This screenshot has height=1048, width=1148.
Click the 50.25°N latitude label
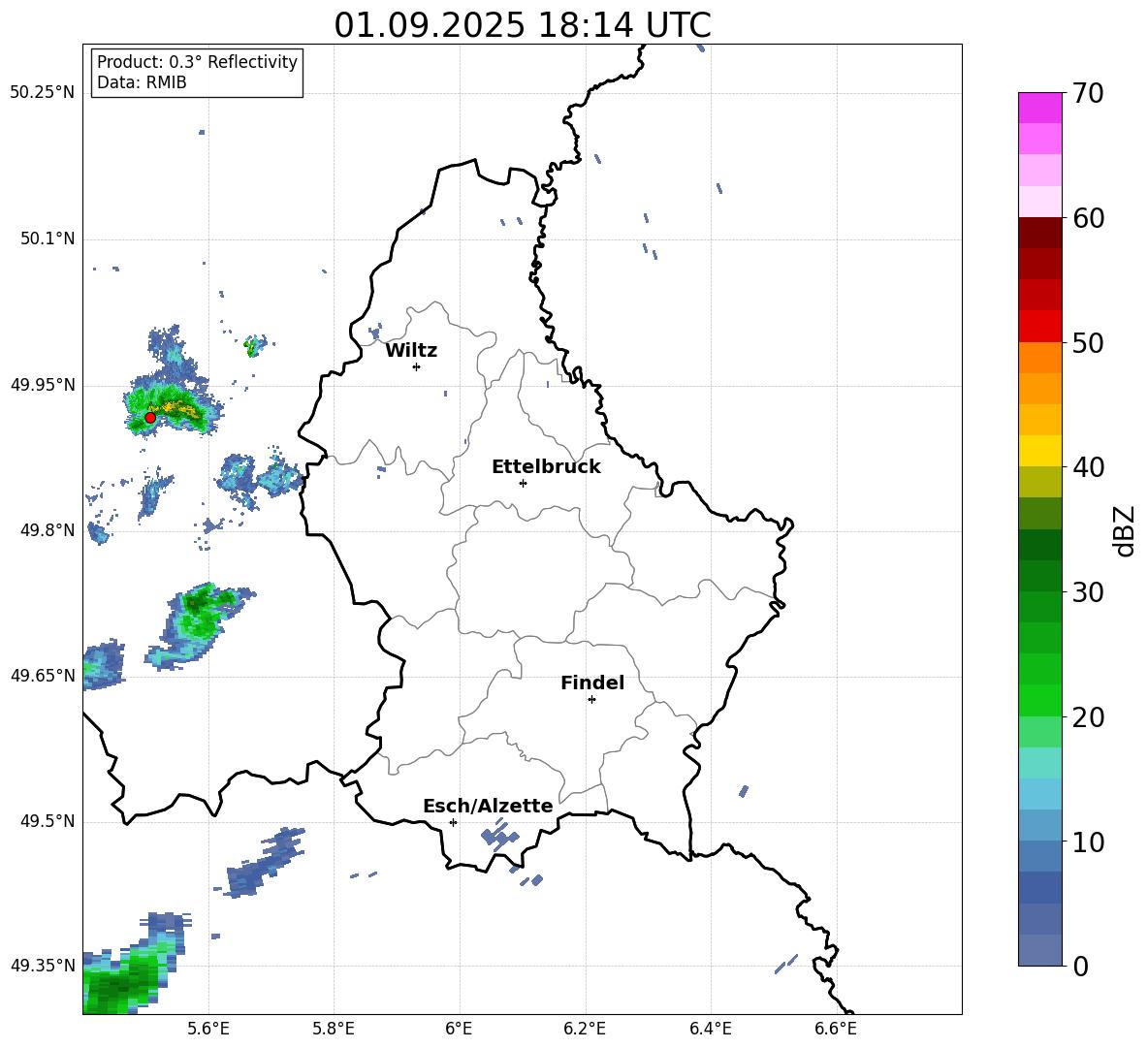(x=43, y=93)
